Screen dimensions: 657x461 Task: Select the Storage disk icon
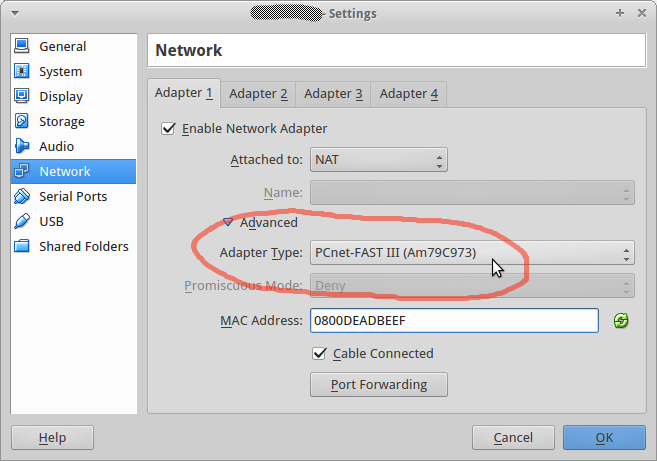click(21, 121)
